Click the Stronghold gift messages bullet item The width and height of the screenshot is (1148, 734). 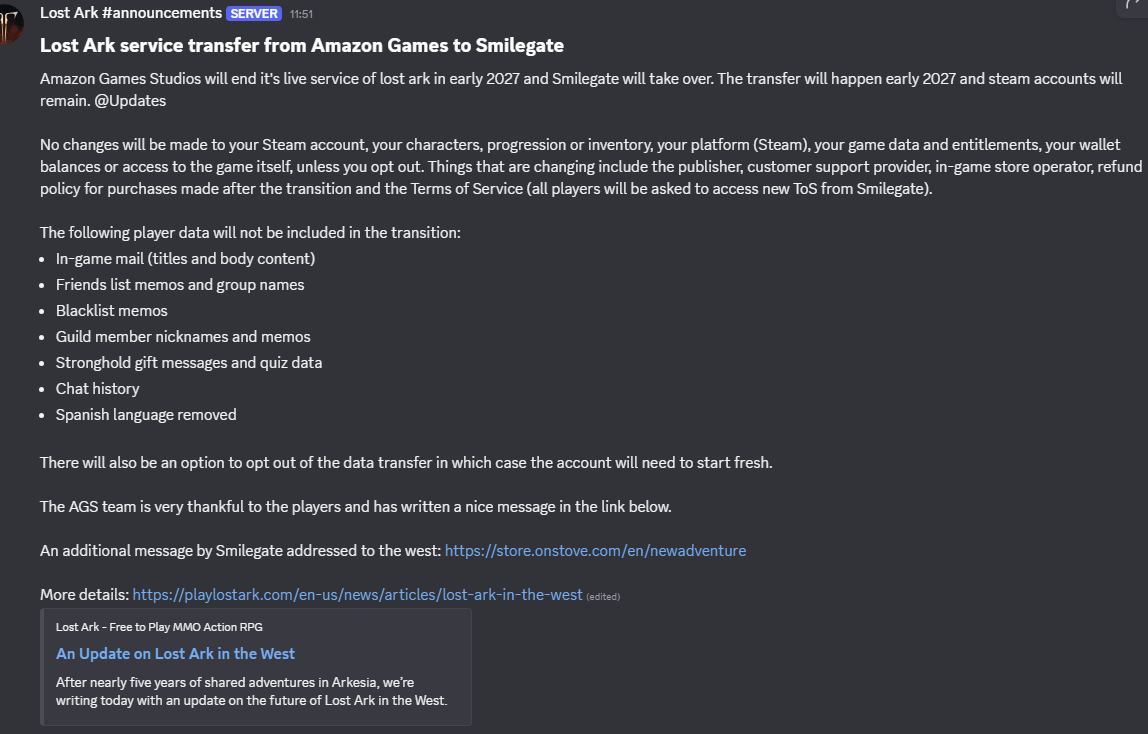[189, 363]
